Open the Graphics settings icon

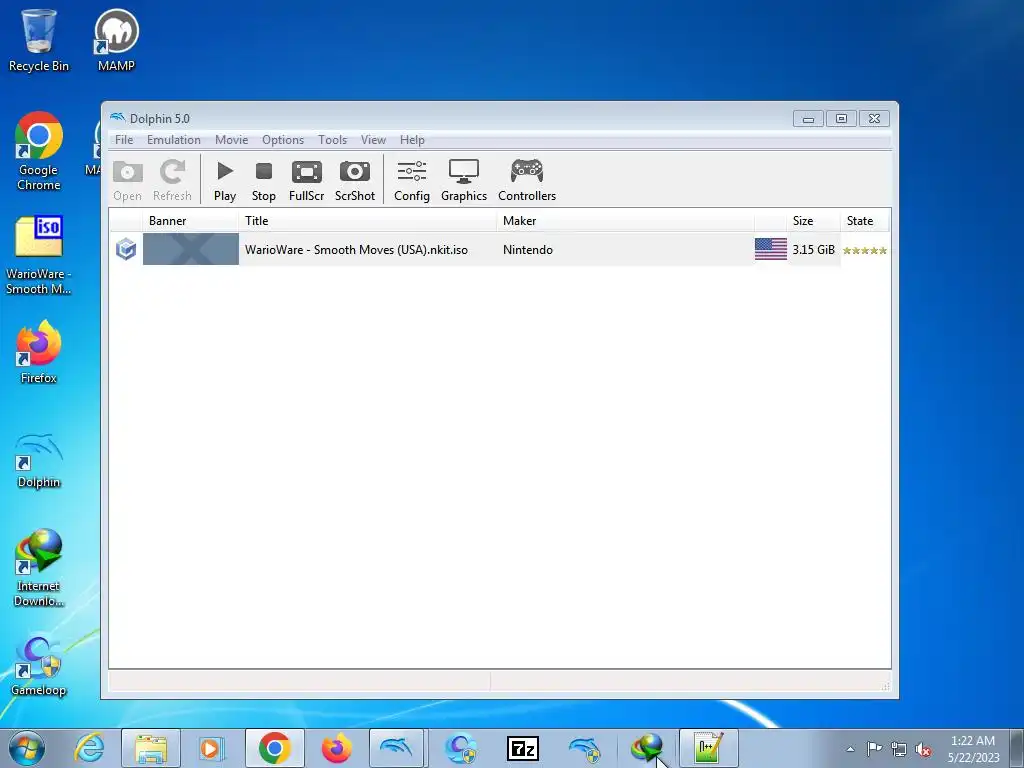(x=464, y=180)
